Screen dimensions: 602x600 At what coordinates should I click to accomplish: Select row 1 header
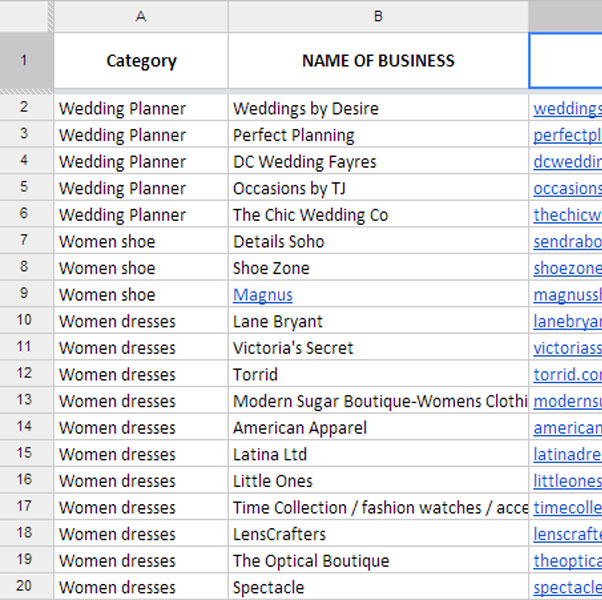[25, 60]
